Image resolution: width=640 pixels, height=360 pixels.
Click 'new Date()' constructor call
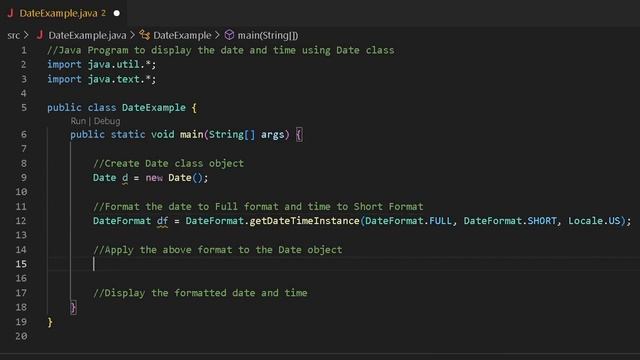(174, 178)
